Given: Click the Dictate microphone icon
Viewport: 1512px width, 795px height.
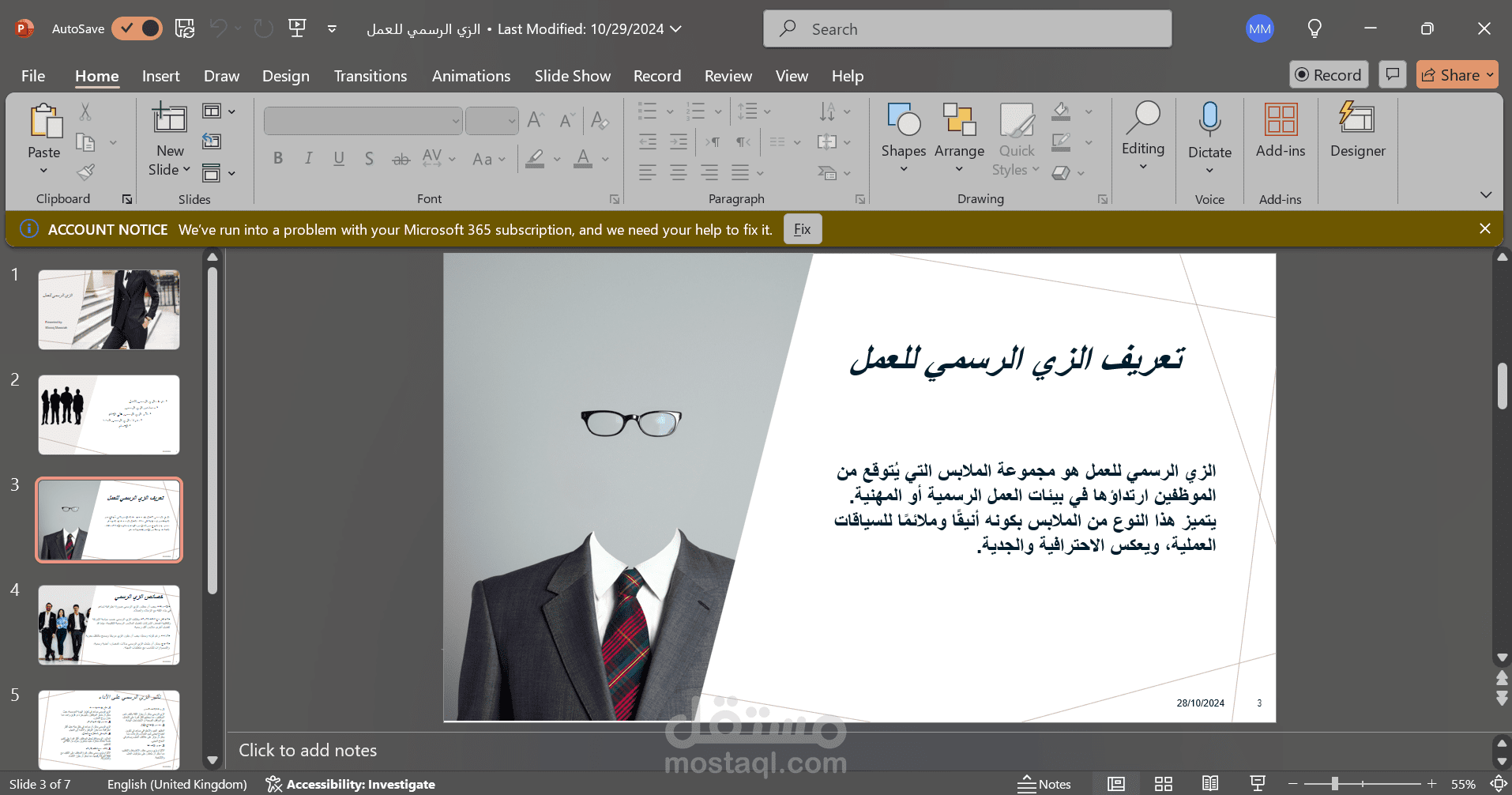Looking at the screenshot, I should pyautogui.click(x=1209, y=119).
